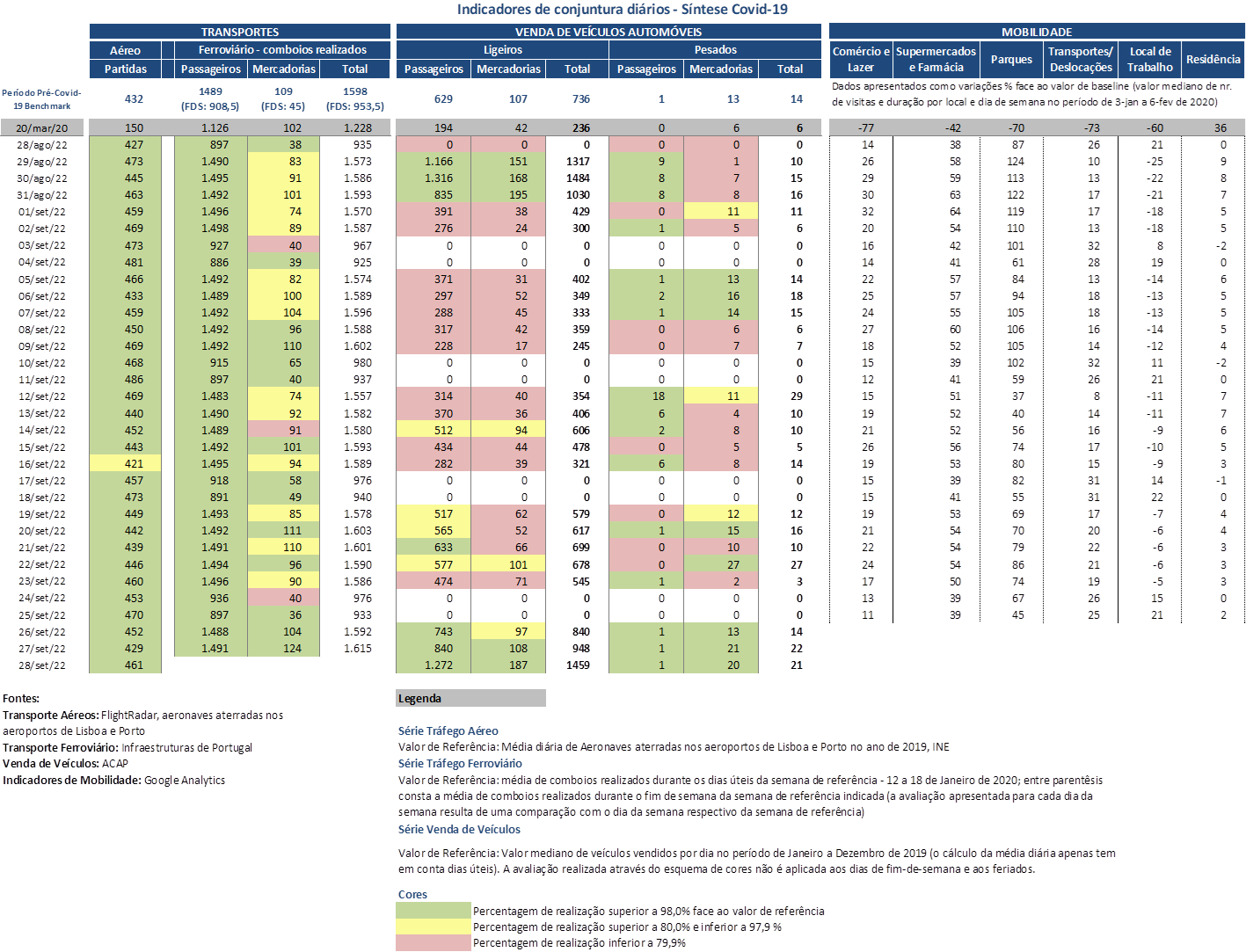This screenshot has width=1246, height=952.
Task: Select the 'Série Tráfego Ferroviário' heading
Action: pos(460,763)
